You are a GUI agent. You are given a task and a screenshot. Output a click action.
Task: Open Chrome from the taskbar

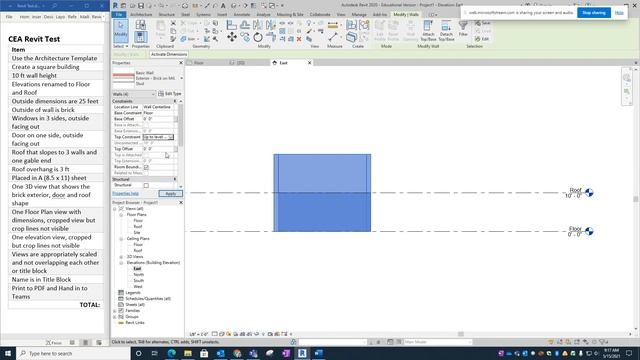pyautogui.click(x=237, y=353)
